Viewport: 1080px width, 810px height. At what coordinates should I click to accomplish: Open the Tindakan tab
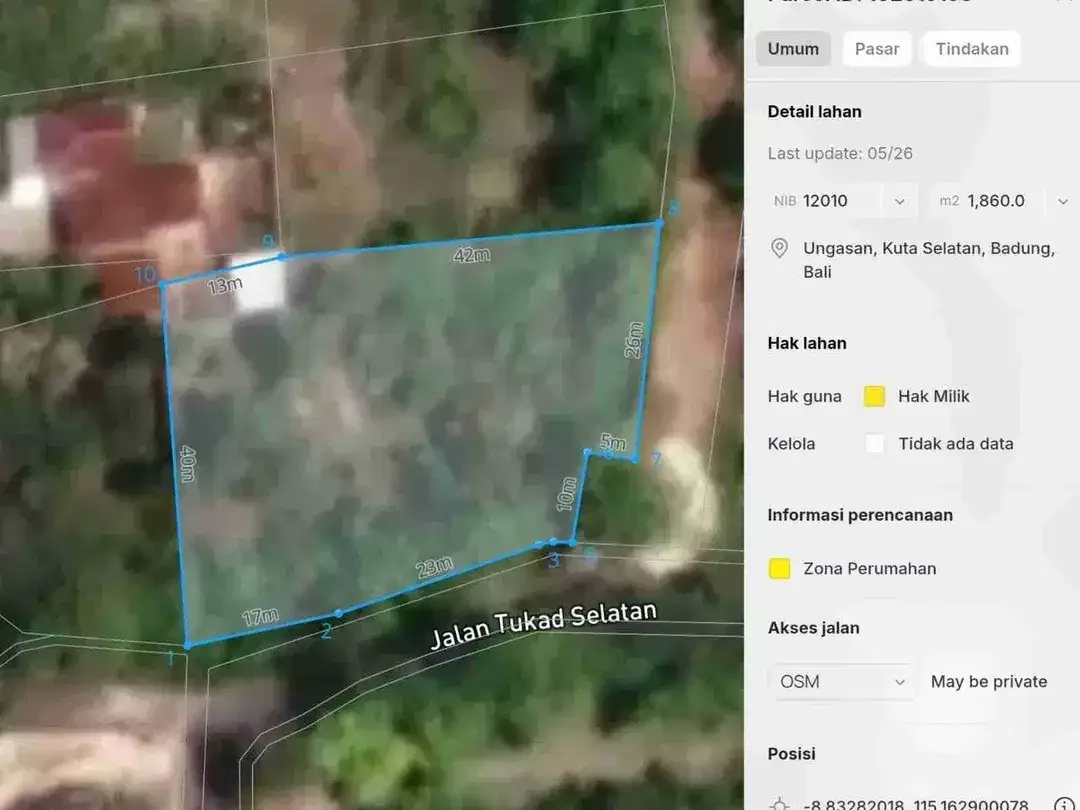pyautogui.click(x=972, y=49)
